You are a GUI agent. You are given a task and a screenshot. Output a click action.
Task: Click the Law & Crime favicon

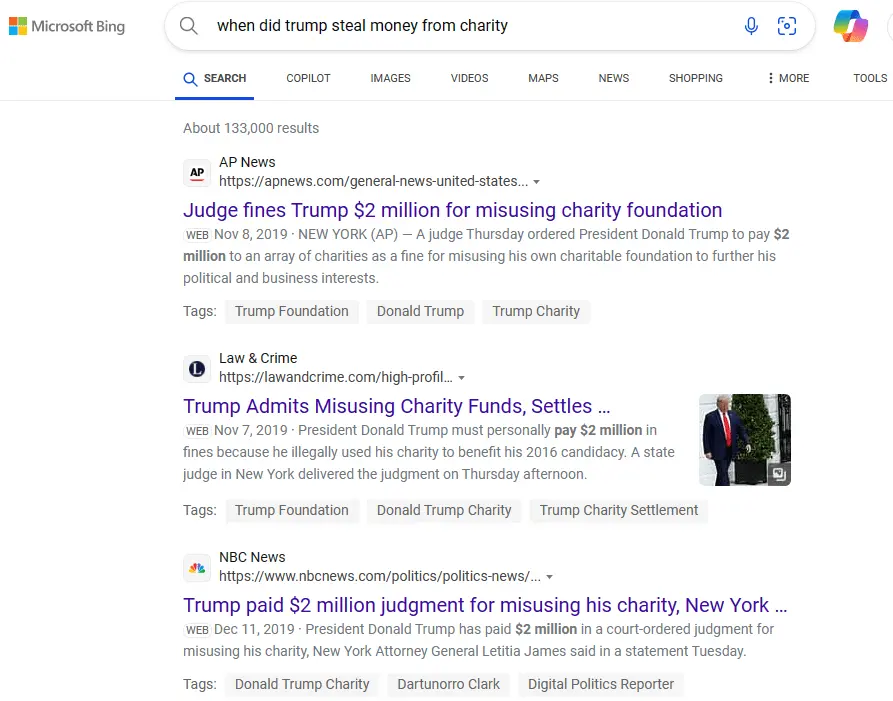(197, 368)
